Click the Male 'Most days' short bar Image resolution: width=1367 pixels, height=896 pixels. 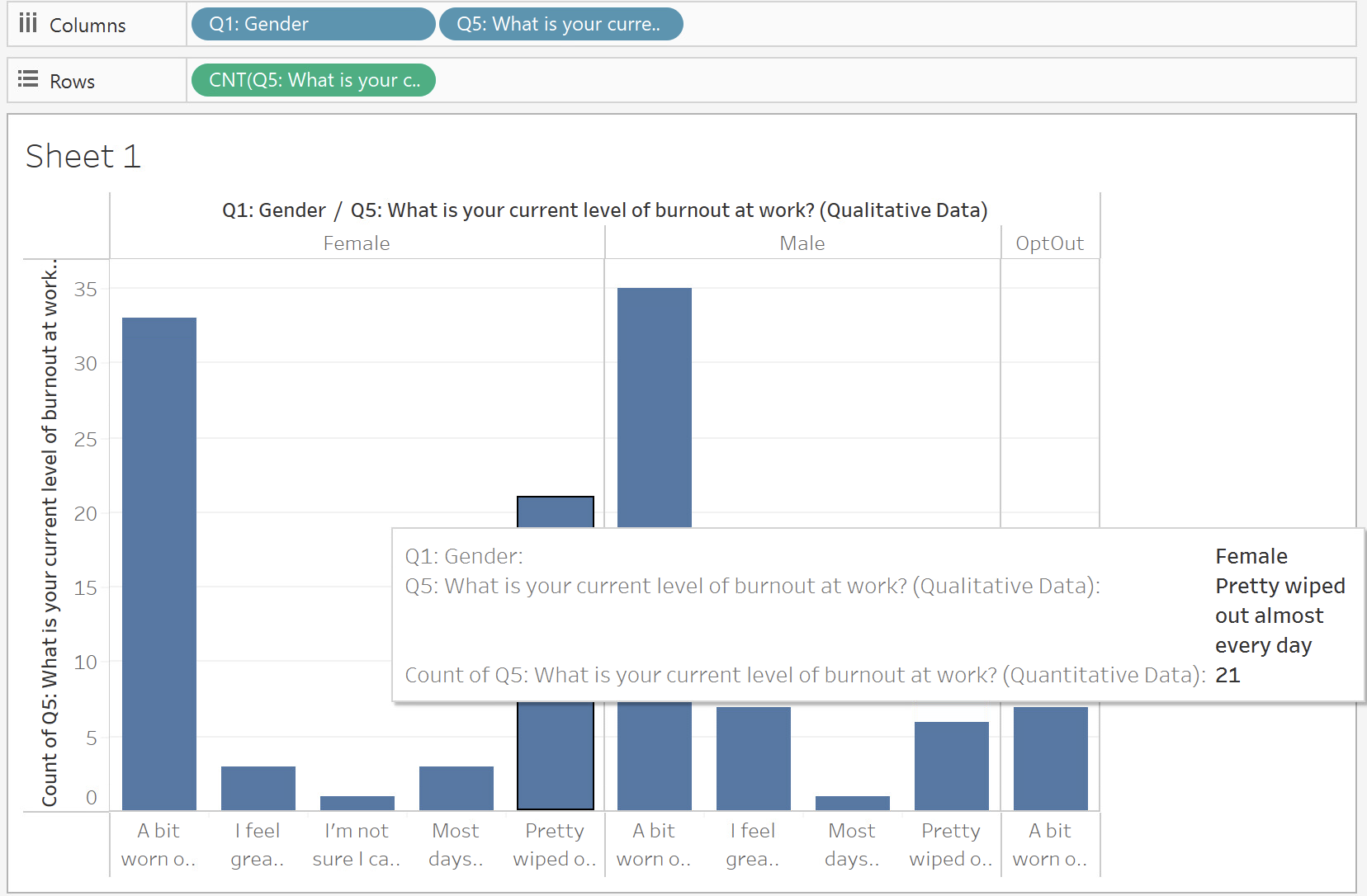click(853, 803)
